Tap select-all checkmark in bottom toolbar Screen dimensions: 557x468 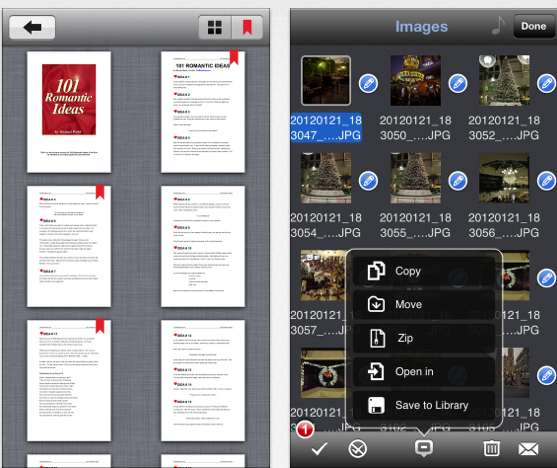[319, 449]
